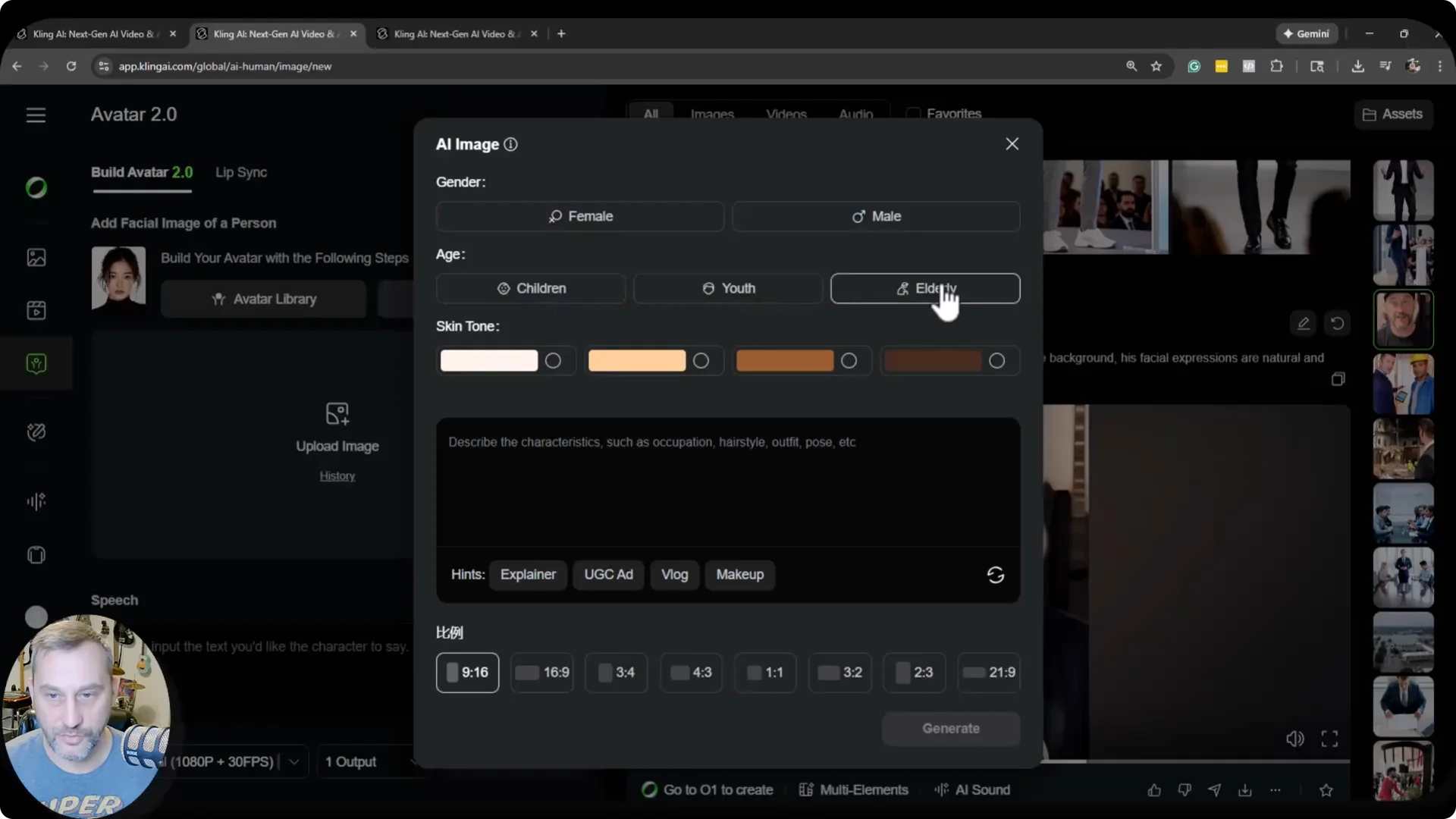The height and width of the screenshot is (819, 1456).
Task: Select the 16:9 aspect ratio
Action: [541, 673]
